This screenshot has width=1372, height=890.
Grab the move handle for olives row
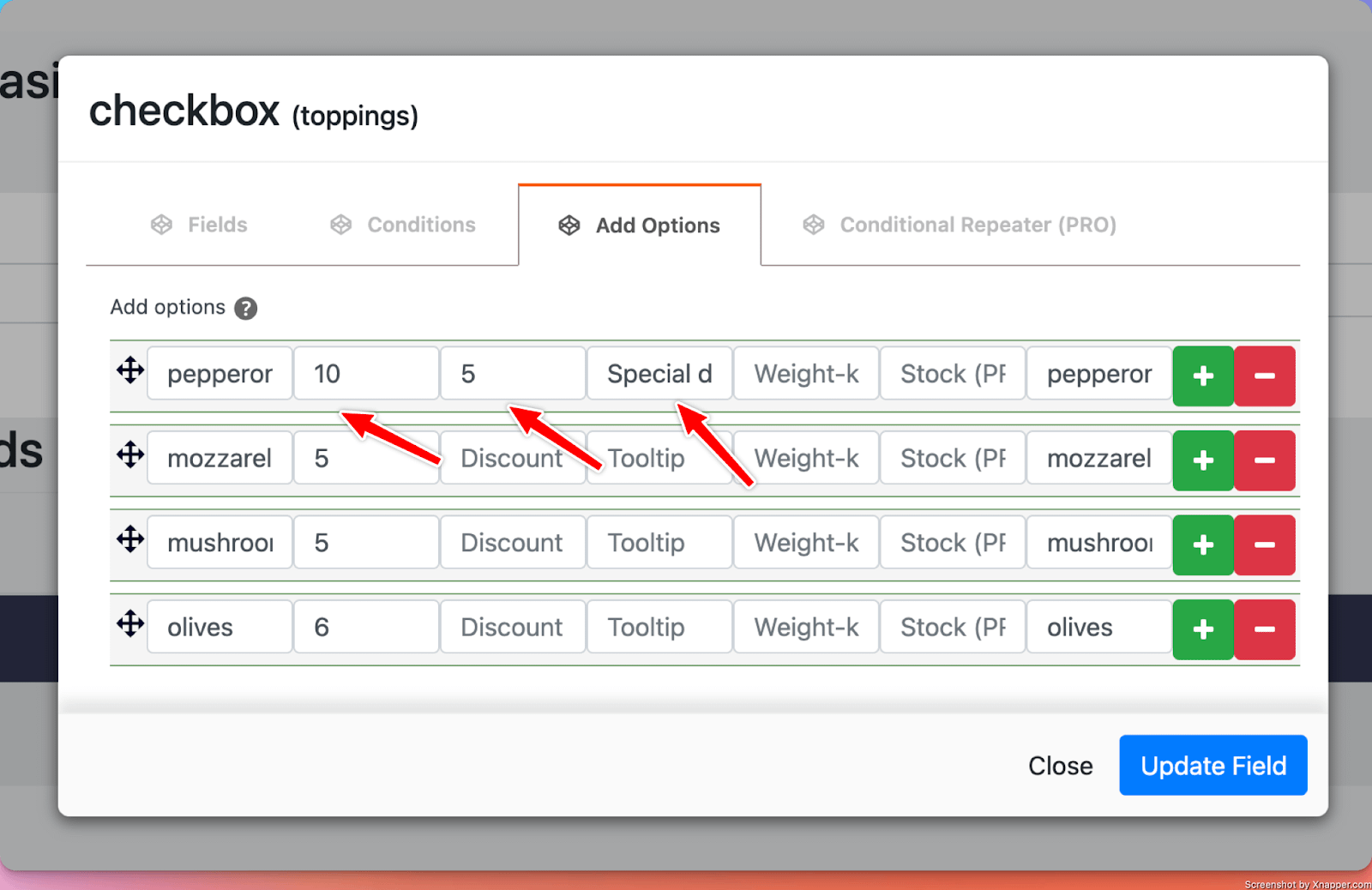(x=130, y=623)
